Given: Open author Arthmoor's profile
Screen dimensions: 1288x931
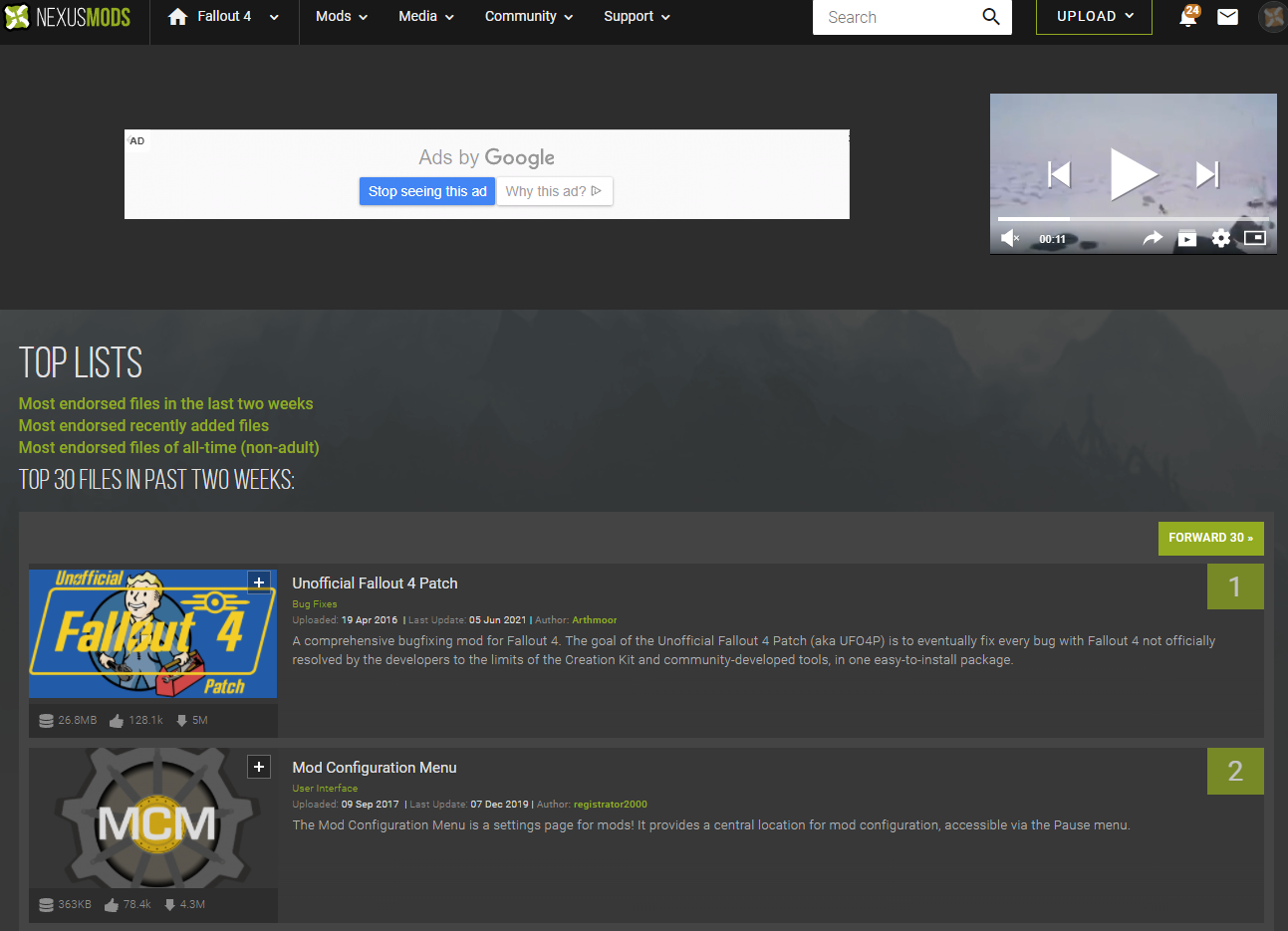Looking at the screenshot, I should (595, 620).
